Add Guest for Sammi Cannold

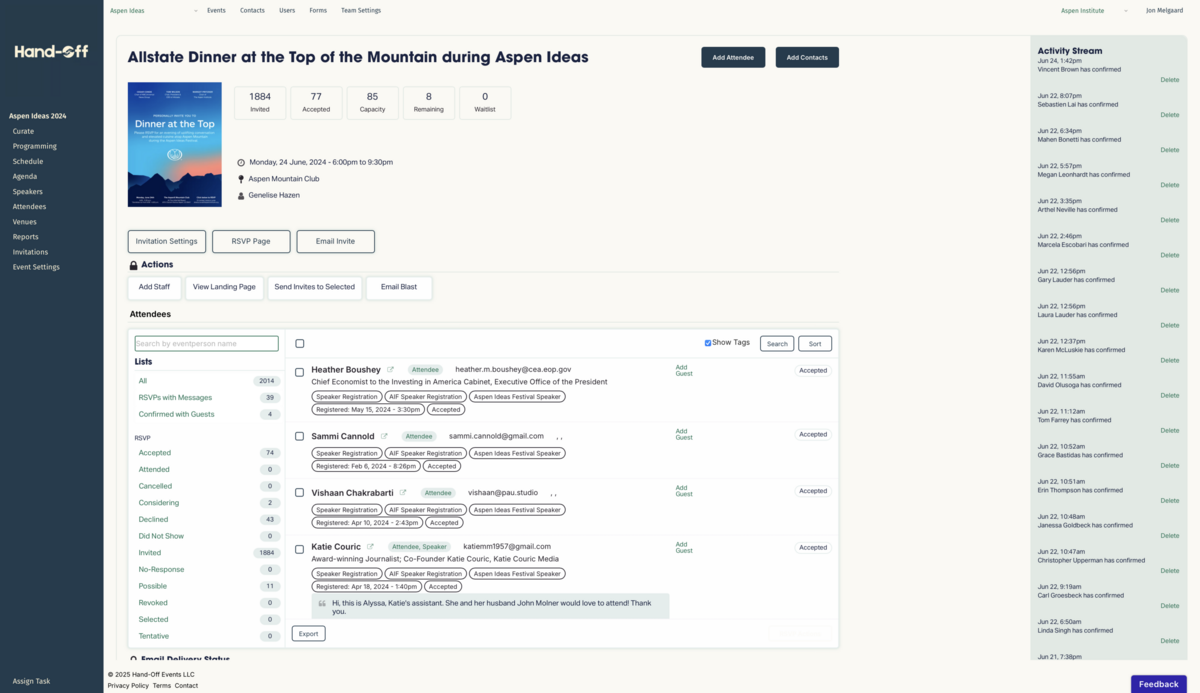683,434
